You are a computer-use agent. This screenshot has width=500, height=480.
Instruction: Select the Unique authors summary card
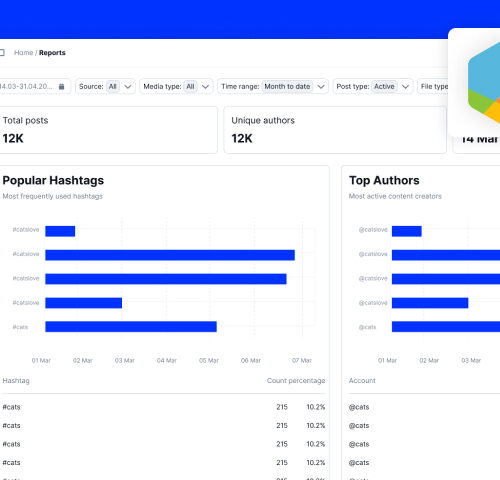tap(335, 130)
